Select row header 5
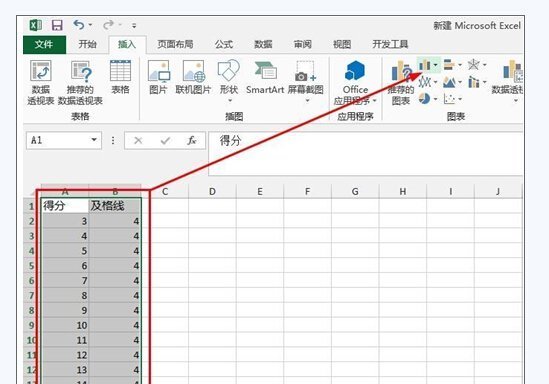 point(32,266)
